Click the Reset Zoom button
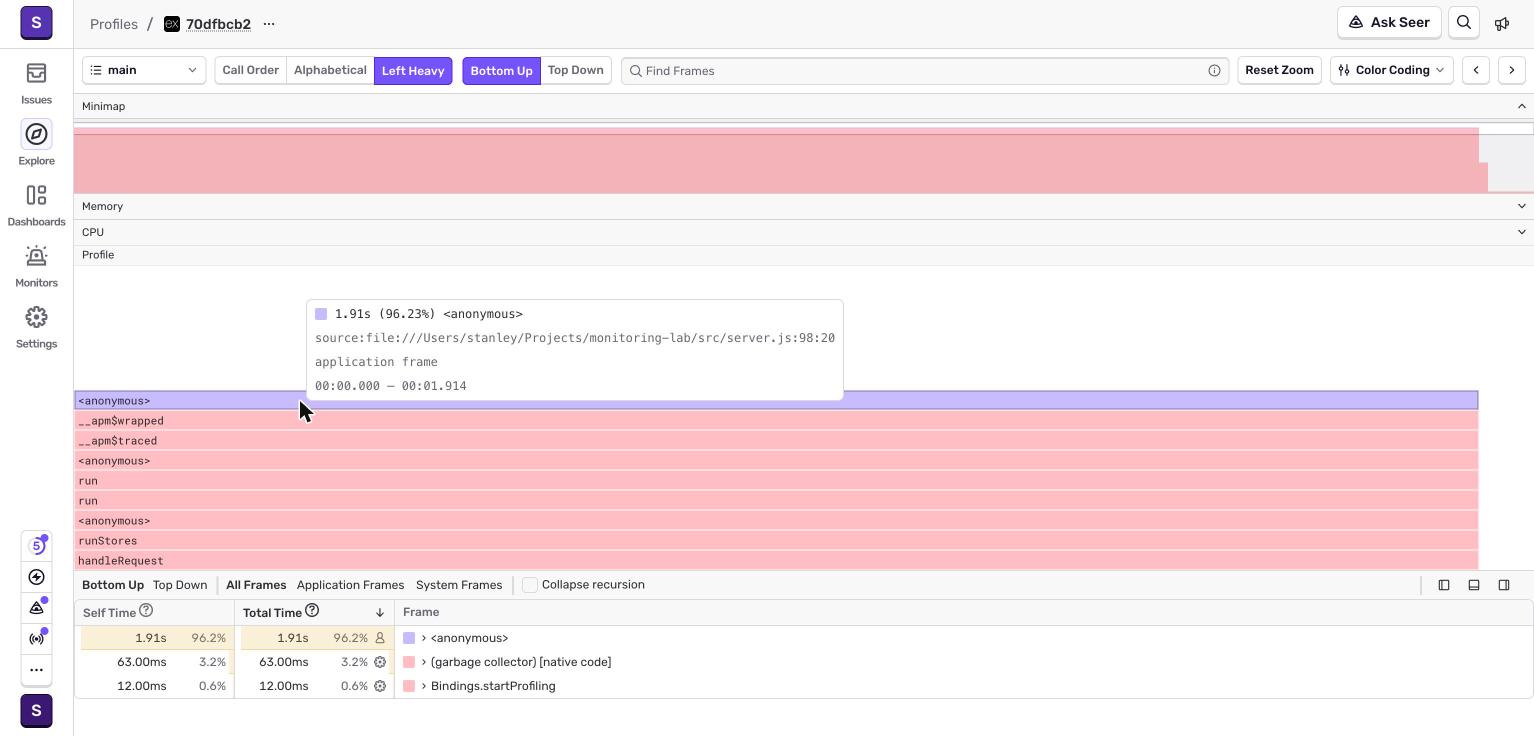 tap(1279, 70)
